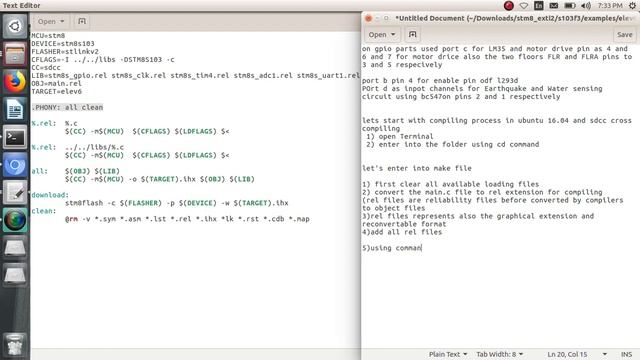Check the battery indicator in the panel
Viewport: 640px width, 360px height.
click(x=570, y=6)
